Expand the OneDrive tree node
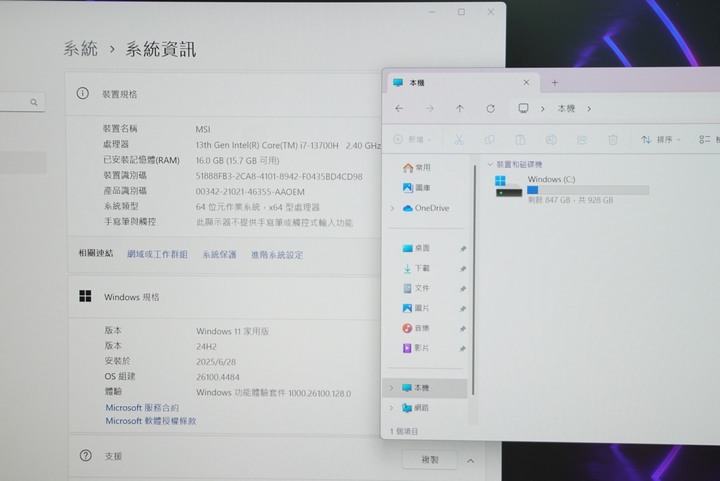 coord(392,208)
